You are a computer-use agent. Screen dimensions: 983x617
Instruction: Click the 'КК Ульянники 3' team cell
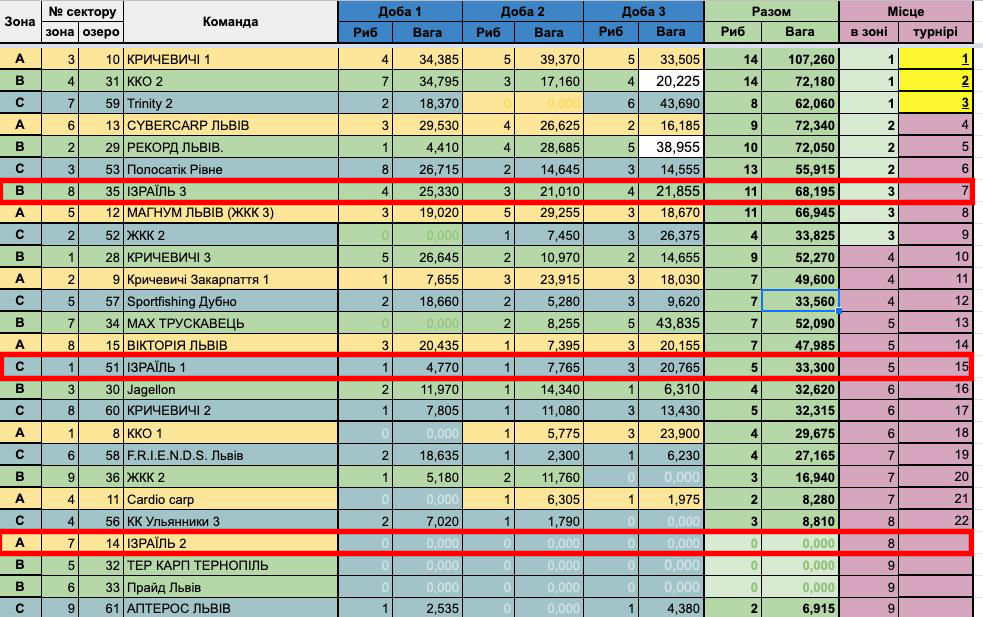[231, 521]
